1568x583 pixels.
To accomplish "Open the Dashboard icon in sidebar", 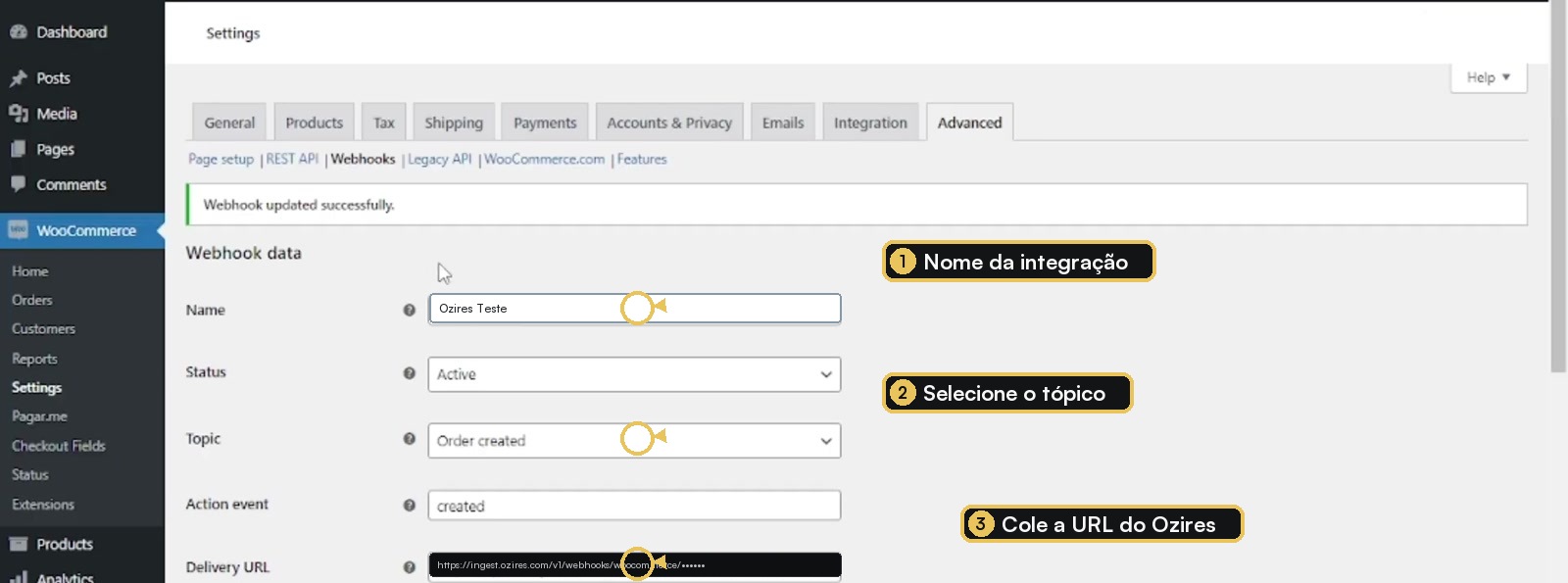I will pyautogui.click(x=19, y=32).
